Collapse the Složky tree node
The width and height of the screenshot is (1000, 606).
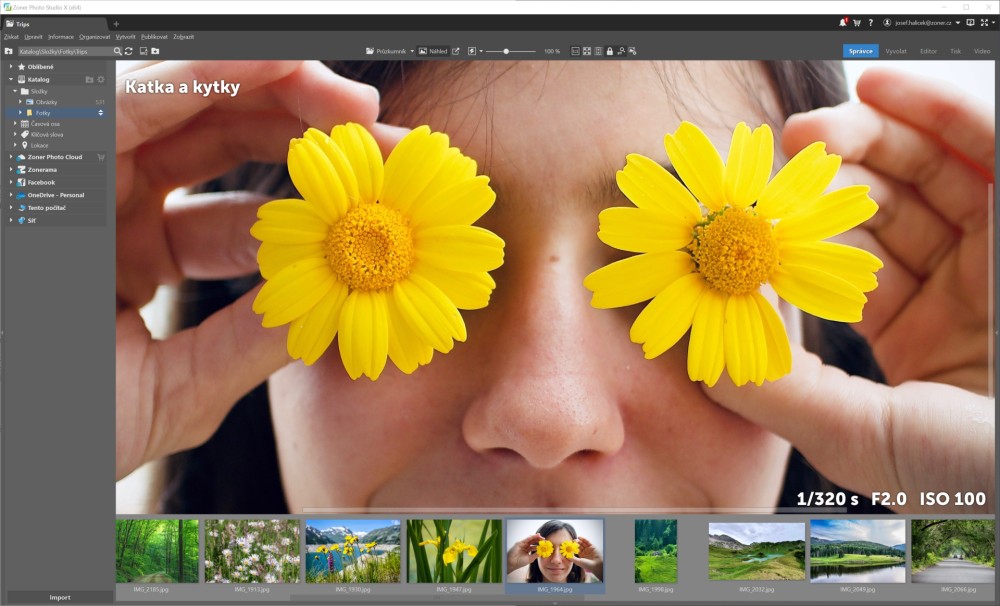click(x=15, y=91)
